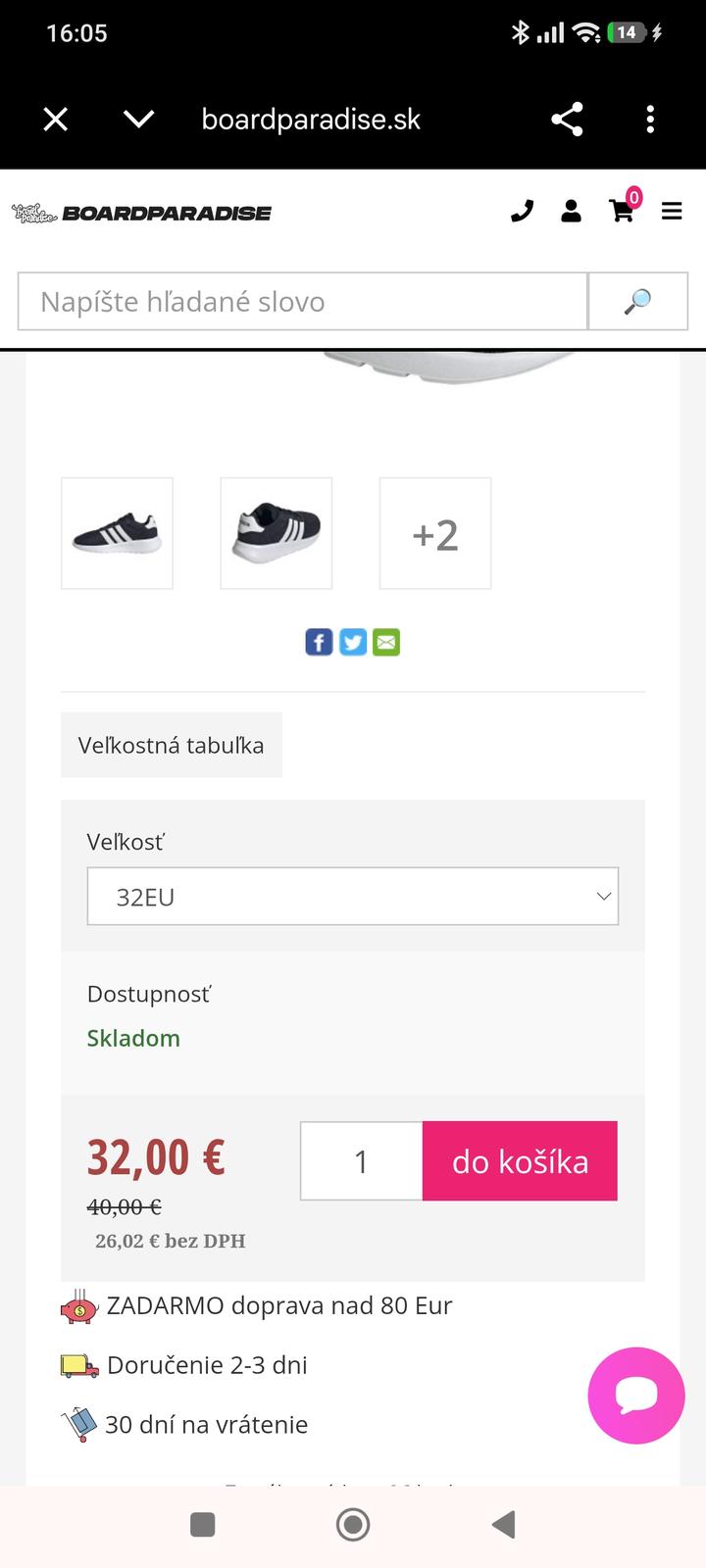
Task: Tap the phone contact icon
Action: click(522, 211)
